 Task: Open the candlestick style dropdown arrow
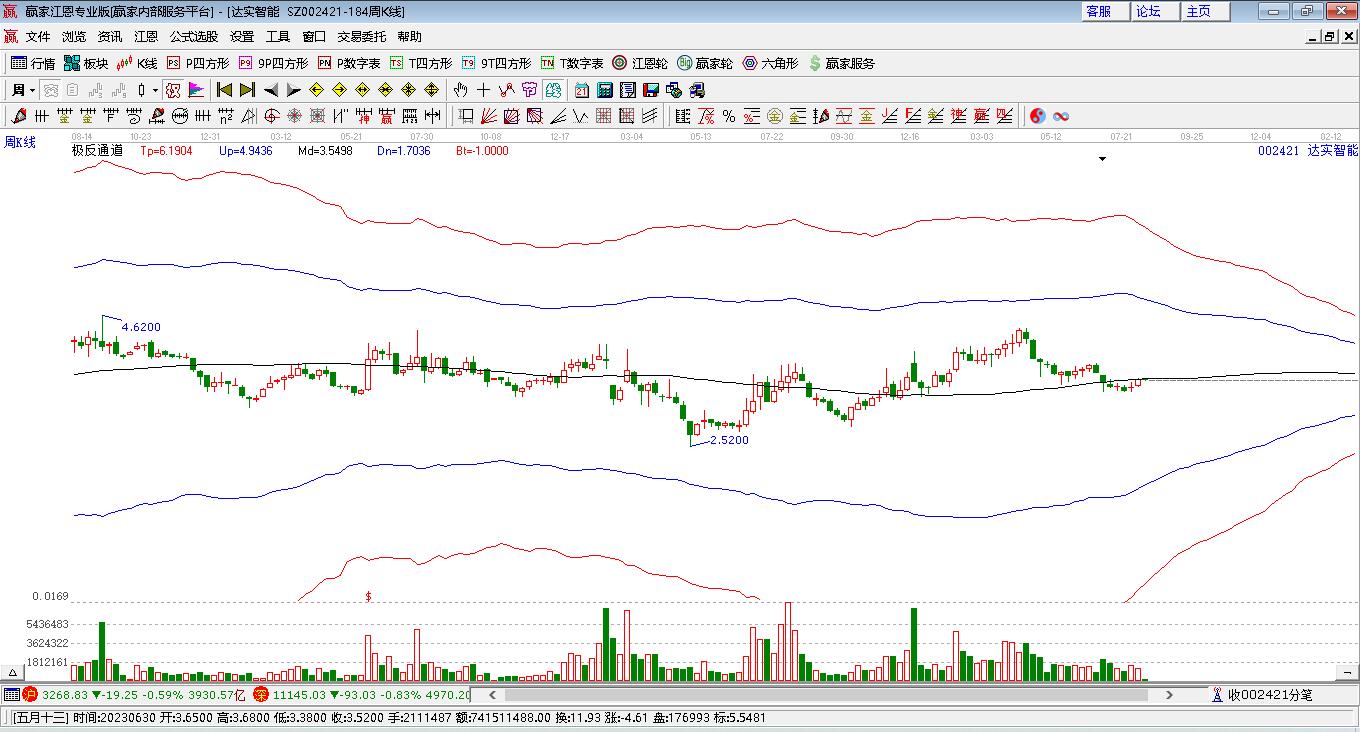pyautogui.click(x=155, y=90)
